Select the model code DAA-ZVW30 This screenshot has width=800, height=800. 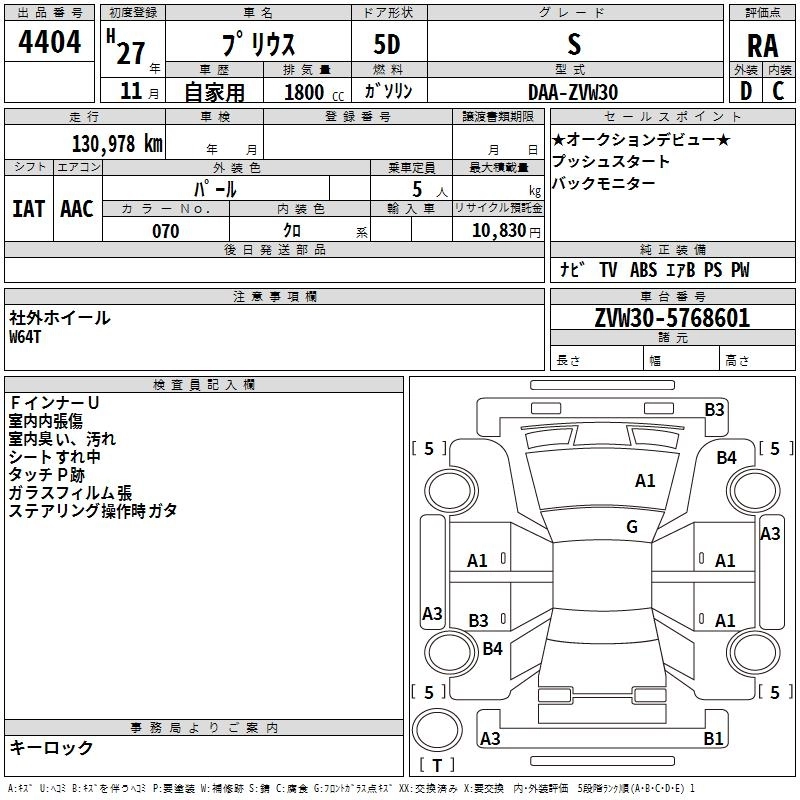pyautogui.click(x=573, y=92)
